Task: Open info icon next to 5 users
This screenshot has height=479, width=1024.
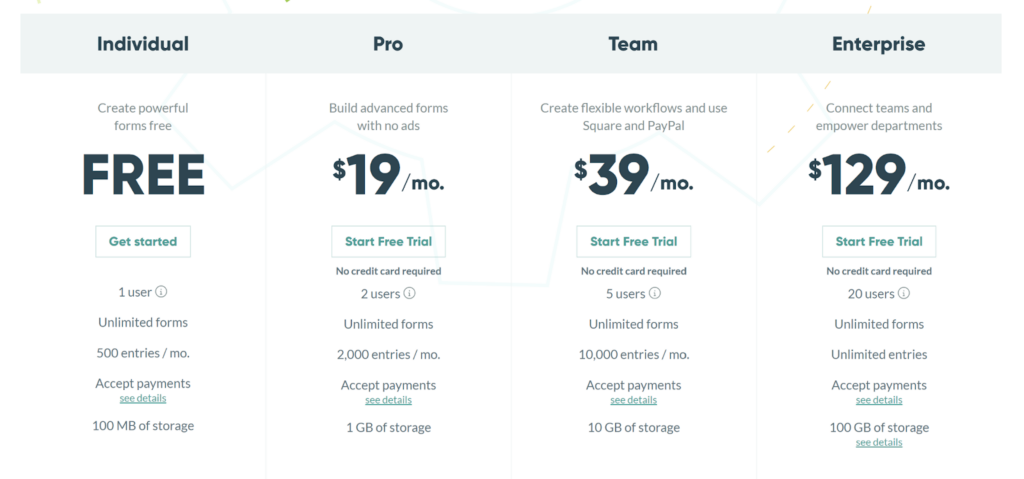Action: point(654,293)
